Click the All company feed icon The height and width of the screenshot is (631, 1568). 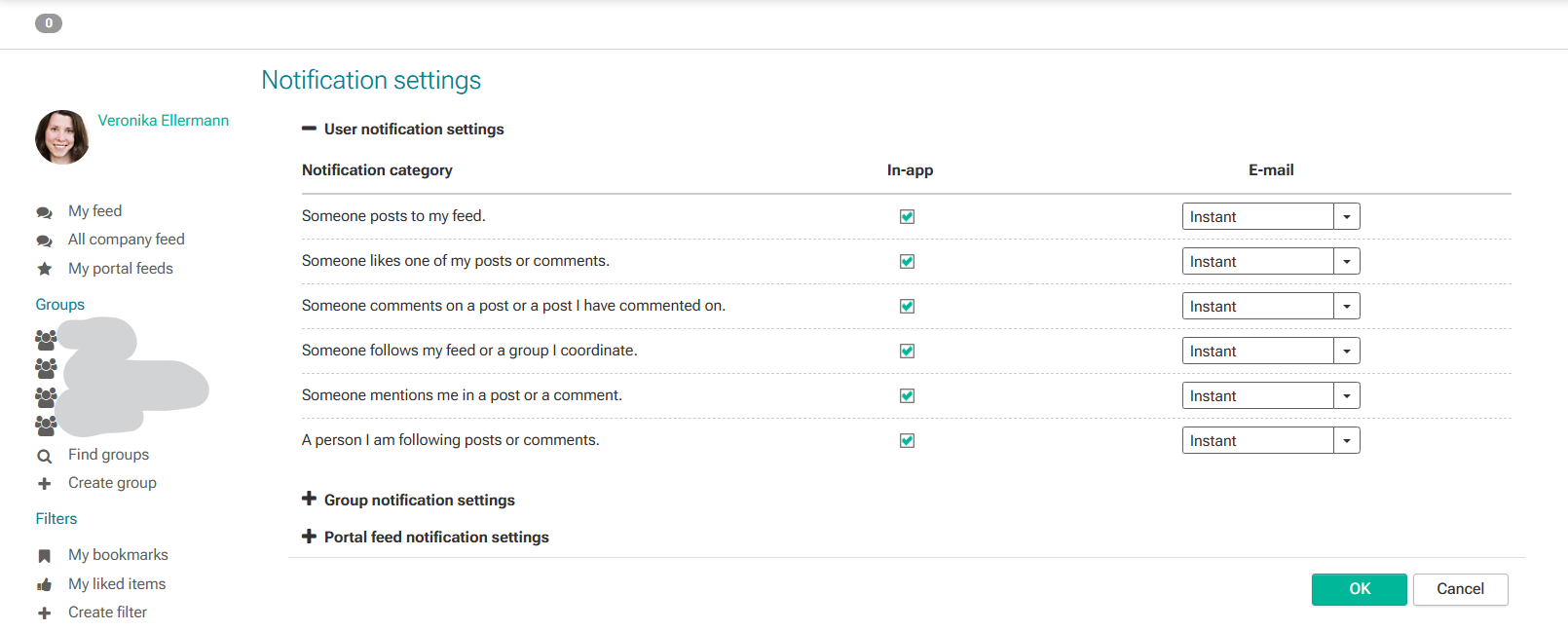pos(44,241)
